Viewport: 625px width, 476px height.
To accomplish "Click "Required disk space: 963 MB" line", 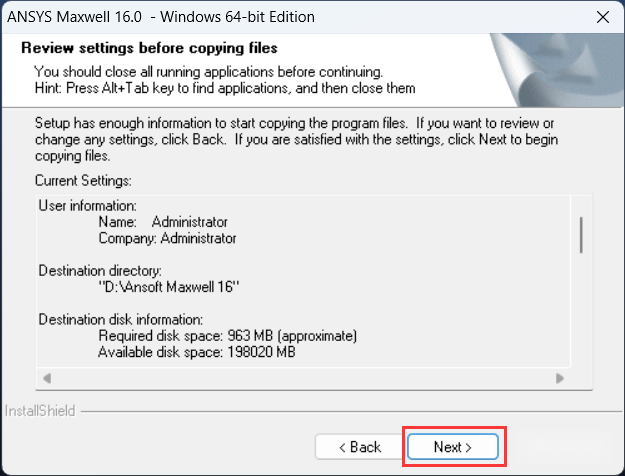I will pos(228,336).
